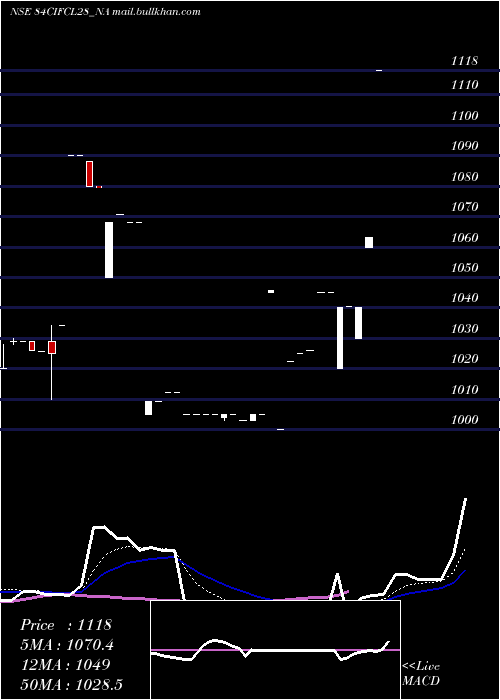Click the 1040 price axis label
This screenshot has width=500, height=700.
pos(464,298)
